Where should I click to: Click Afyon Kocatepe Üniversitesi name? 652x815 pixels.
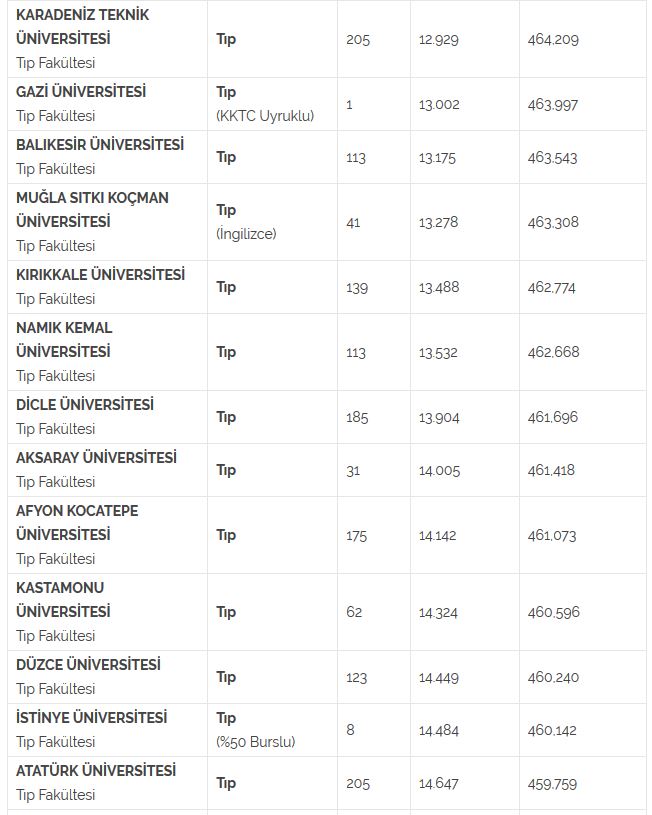77,523
